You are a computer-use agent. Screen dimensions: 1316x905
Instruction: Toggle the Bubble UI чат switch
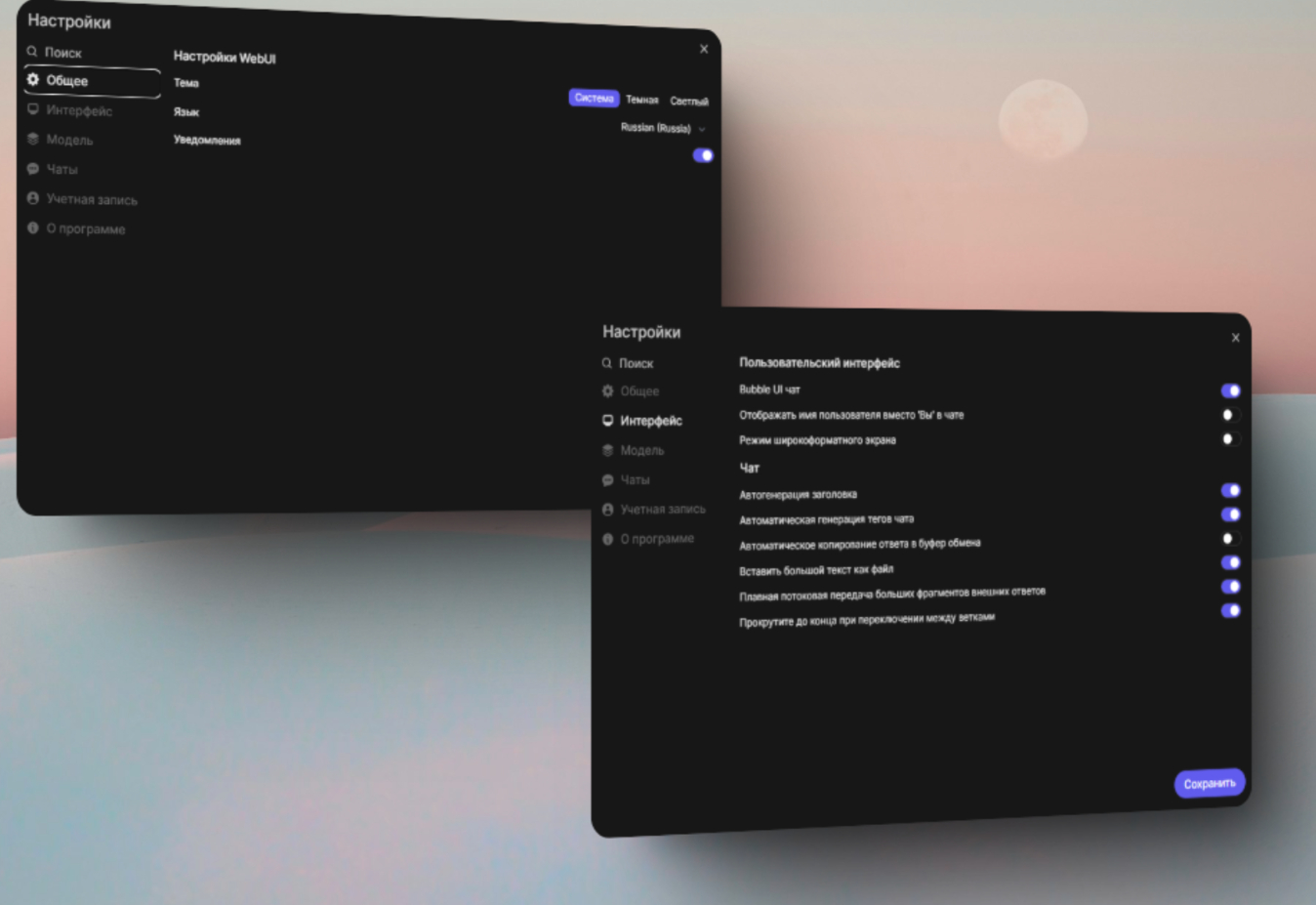click(1231, 391)
